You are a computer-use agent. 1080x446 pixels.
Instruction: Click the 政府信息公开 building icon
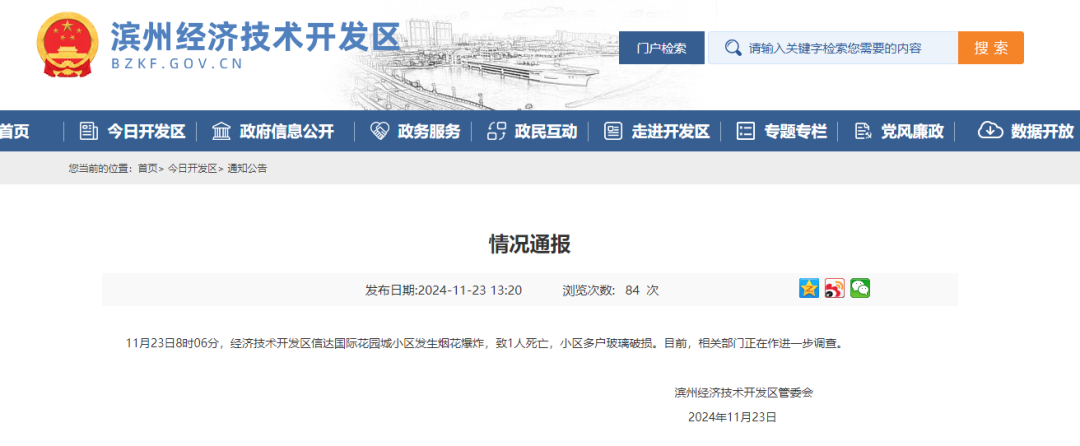pos(222,131)
